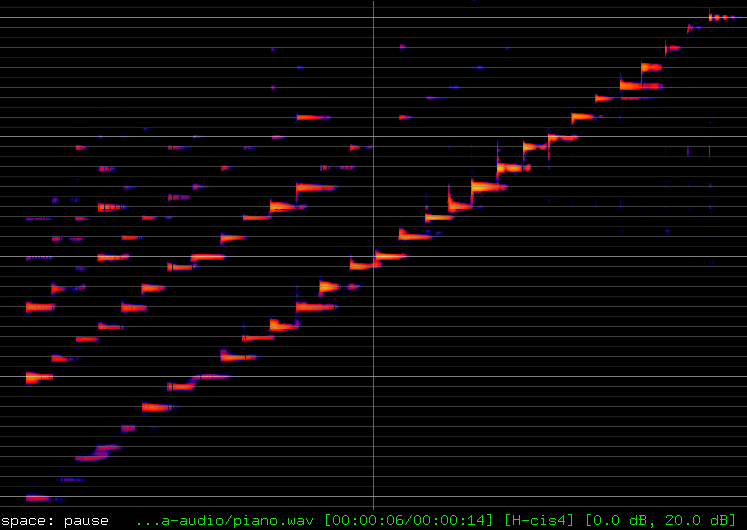
Task: Click the dB range '0.0 dB, 20.0 dB' readout
Action: [660, 521]
